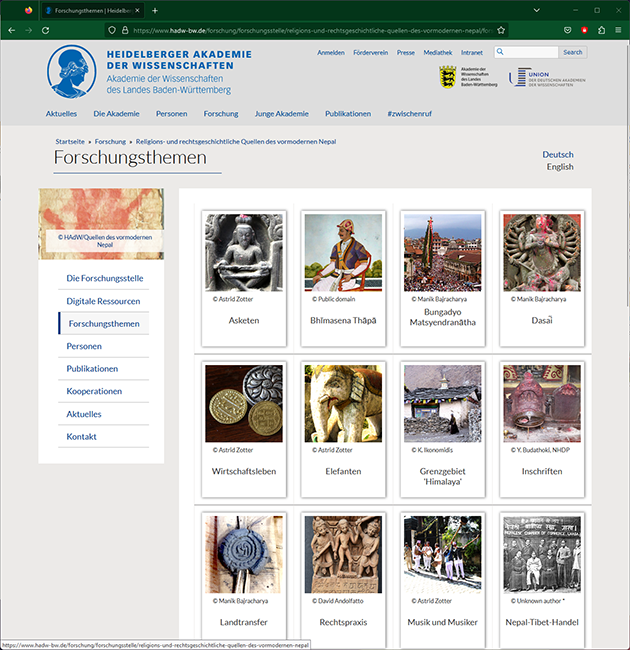Click the red handprint sidebar image

[101, 224]
